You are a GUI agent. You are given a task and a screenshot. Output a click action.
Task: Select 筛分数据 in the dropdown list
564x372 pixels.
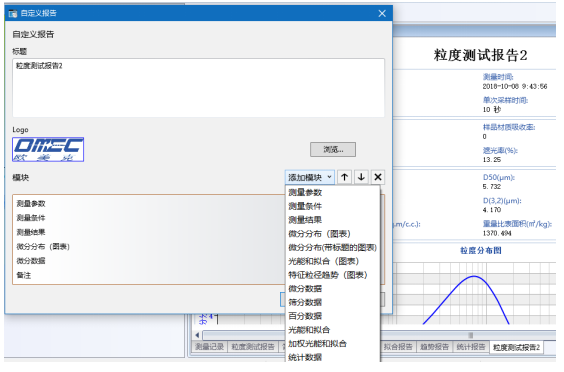coord(305,302)
